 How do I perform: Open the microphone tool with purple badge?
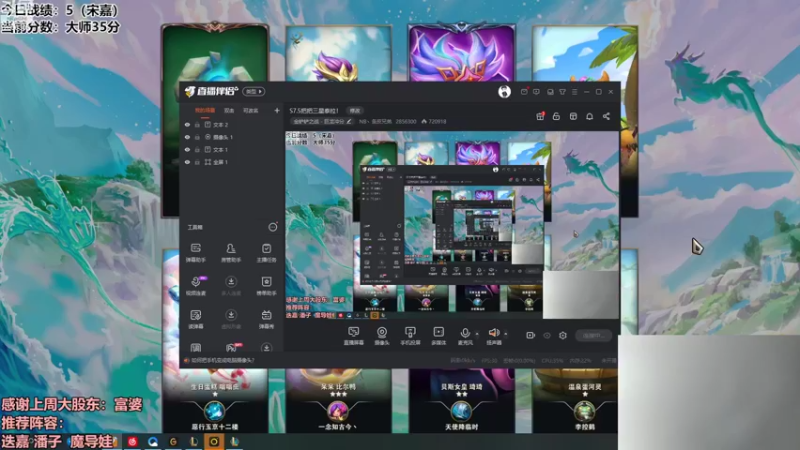click(x=195, y=286)
